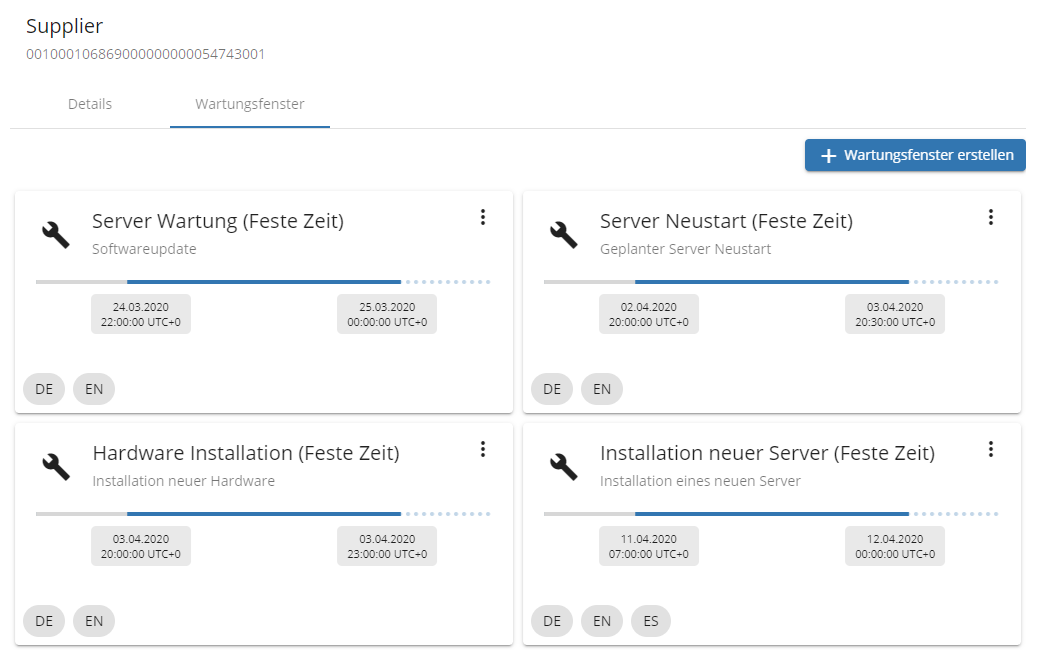Screen dimensions: 1037x663
Task: Open the three-dot menu on Server Wartung card
Action: click(x=483, y=218)
